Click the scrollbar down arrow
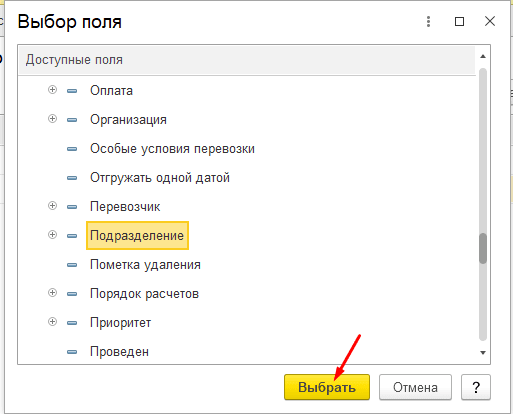The height and width of the screenshot is (414, 513). [483, 353]
